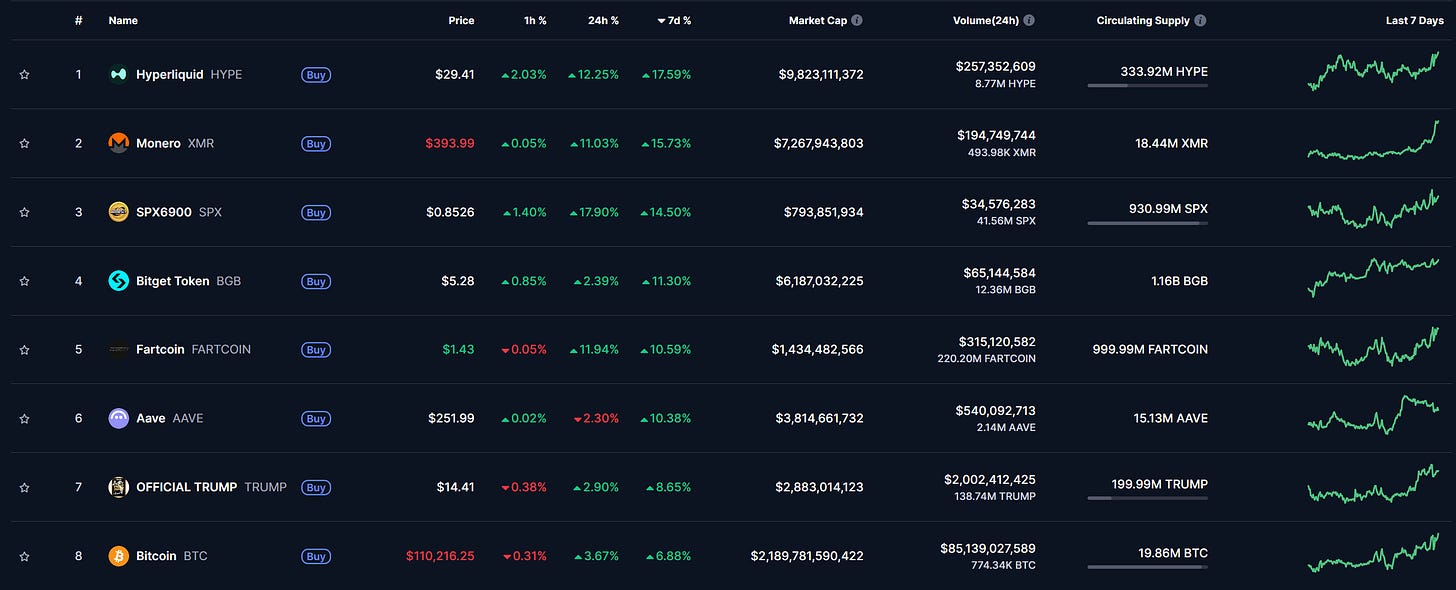Image resolution: width=1456 pixels, height=590 pixels.
Task: Sort by 24h % column header
Action: point(603,20)
